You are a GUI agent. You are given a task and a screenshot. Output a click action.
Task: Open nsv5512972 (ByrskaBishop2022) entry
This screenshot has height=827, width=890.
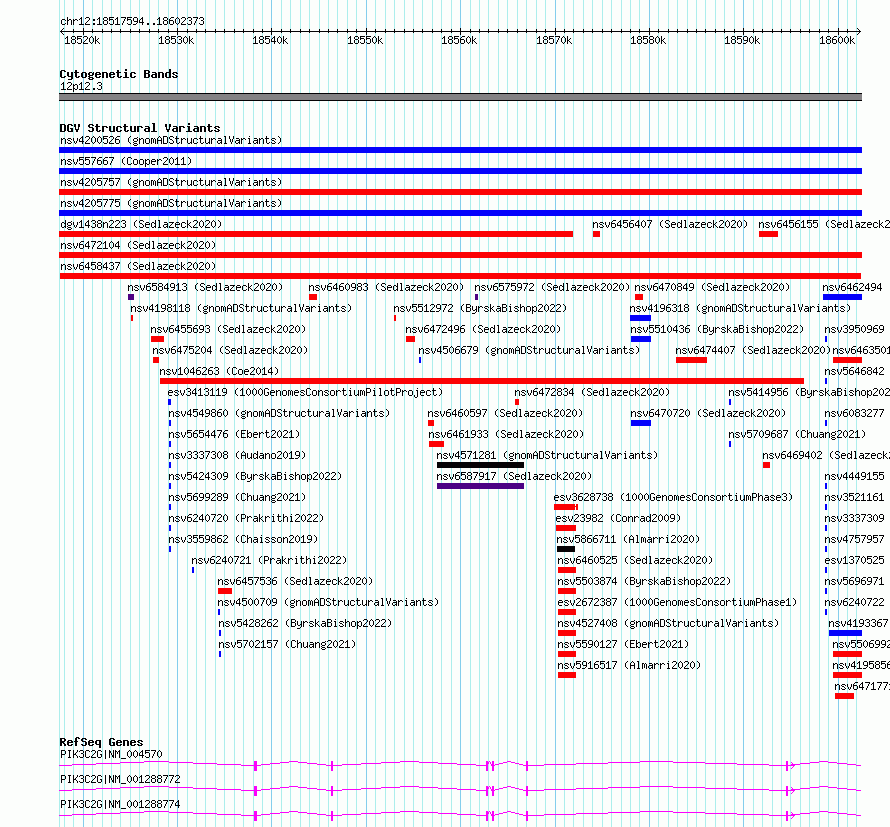tap(480, 308)
